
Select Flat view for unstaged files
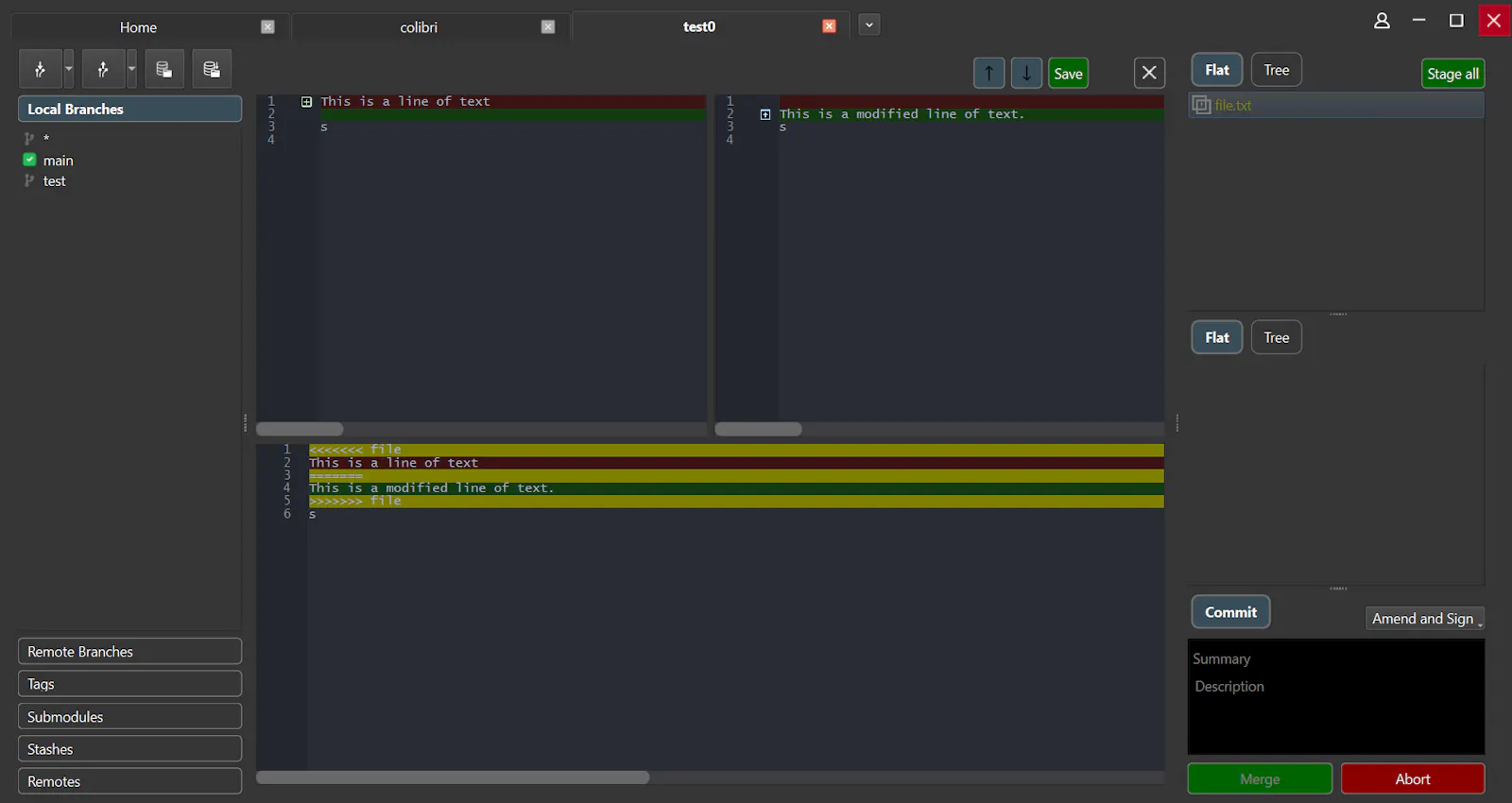pos(1217,70)
